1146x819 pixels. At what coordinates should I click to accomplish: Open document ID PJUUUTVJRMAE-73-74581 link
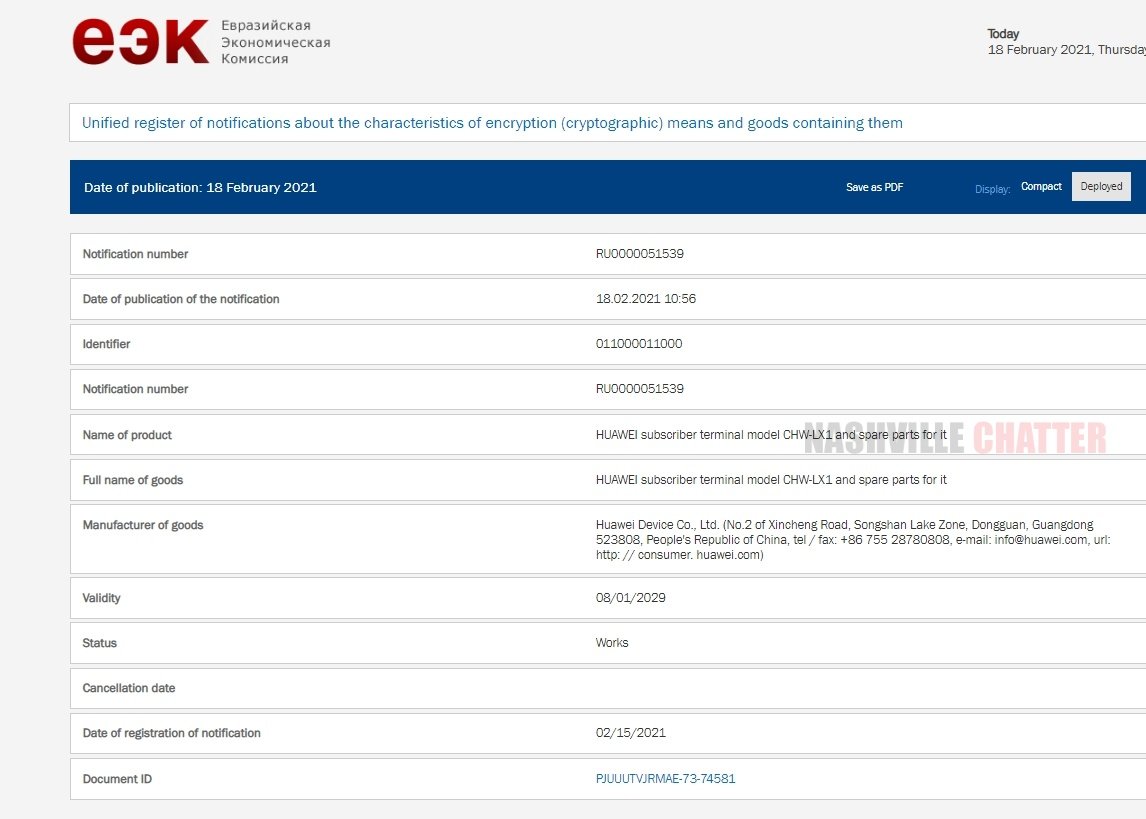(665, 779)
